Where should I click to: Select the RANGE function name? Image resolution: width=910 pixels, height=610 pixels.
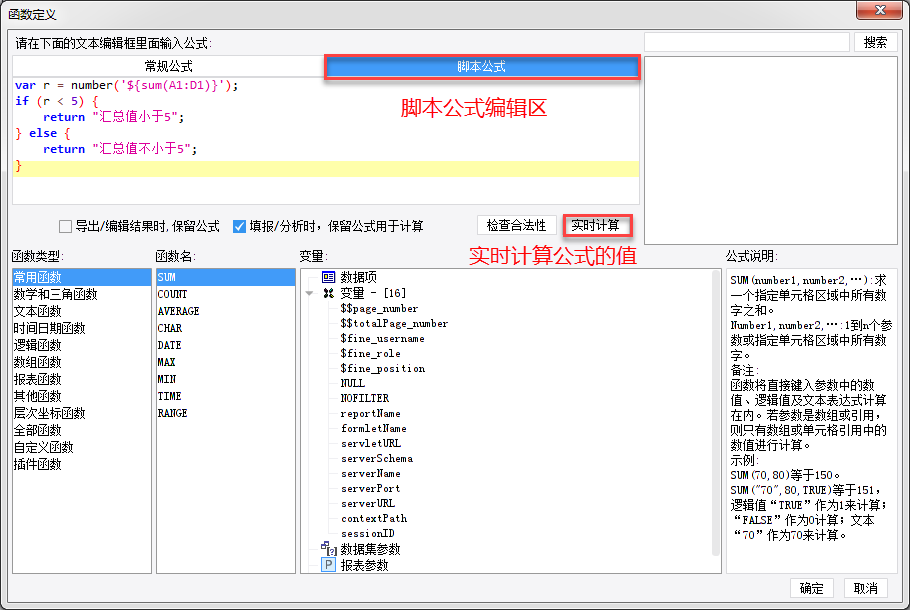[226, 413]
